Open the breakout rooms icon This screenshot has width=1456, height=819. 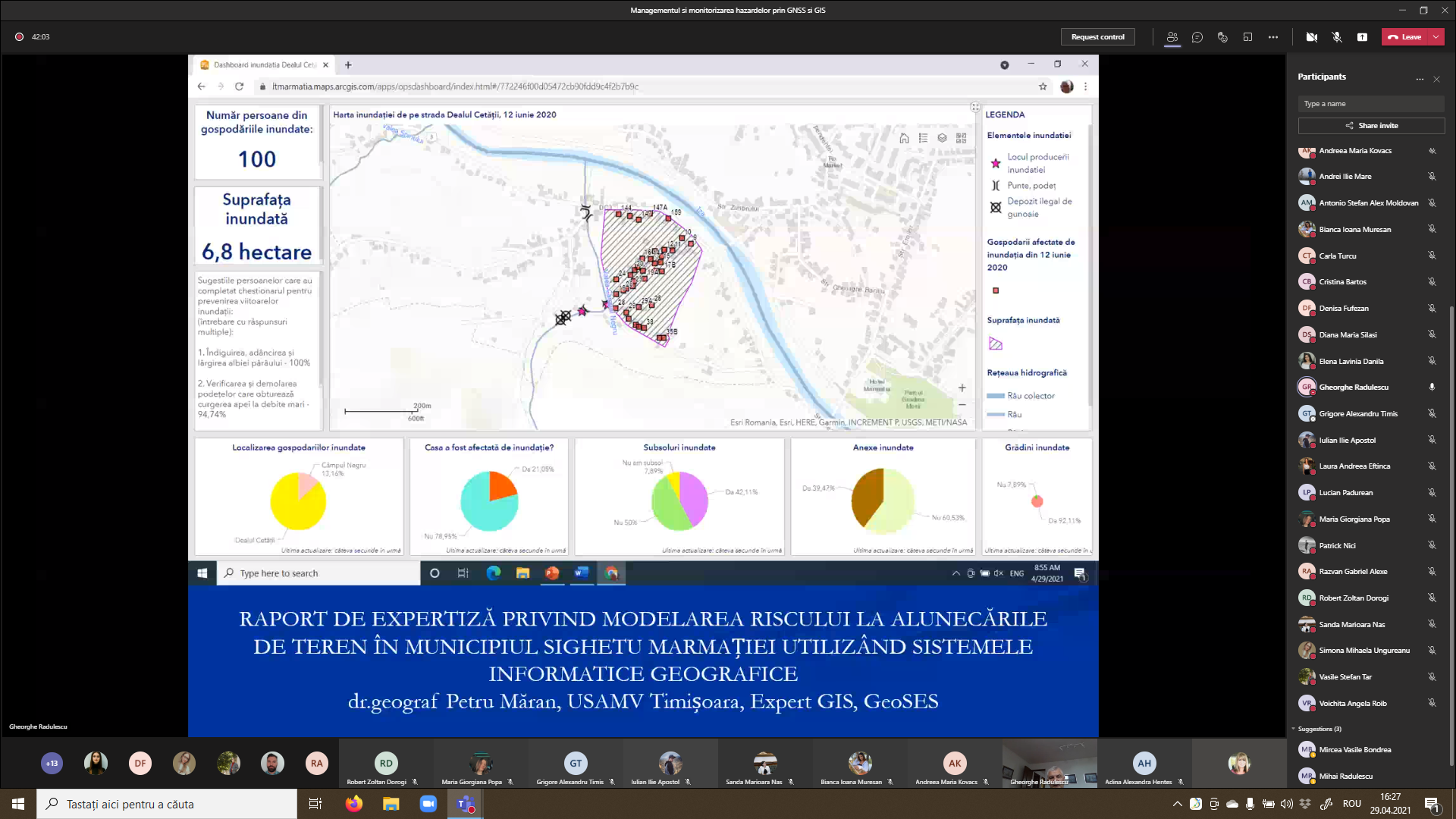[x=1247, y=37]
